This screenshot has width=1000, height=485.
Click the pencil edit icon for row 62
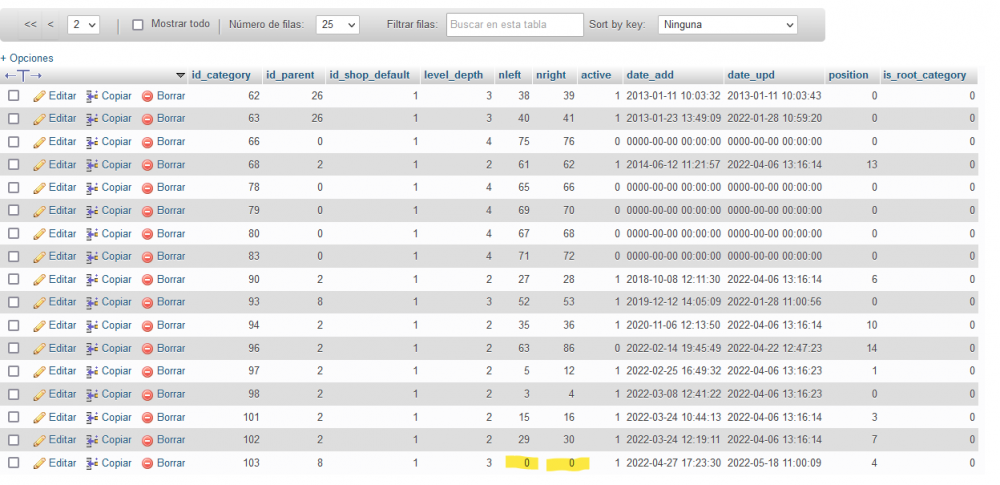[x=40, y=96]
